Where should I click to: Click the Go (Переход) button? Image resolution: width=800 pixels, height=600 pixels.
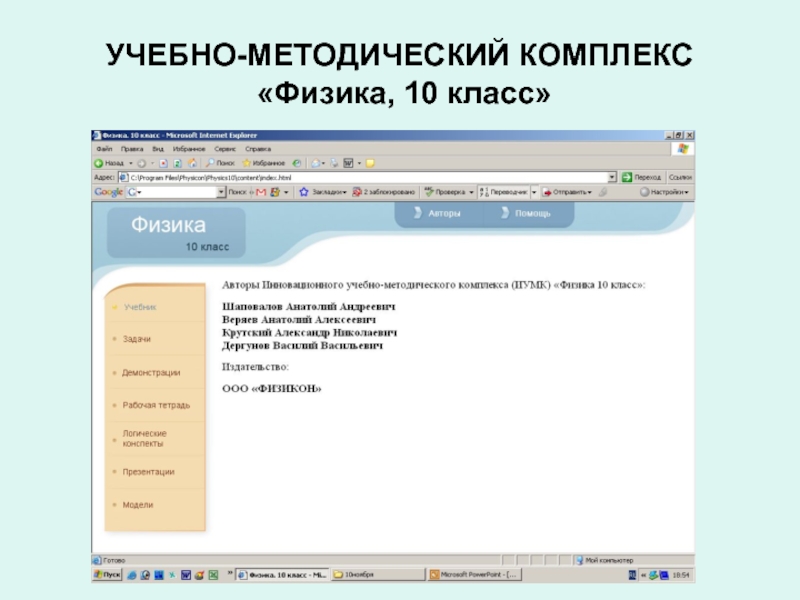pyautogui.click(x=641, y=178)
